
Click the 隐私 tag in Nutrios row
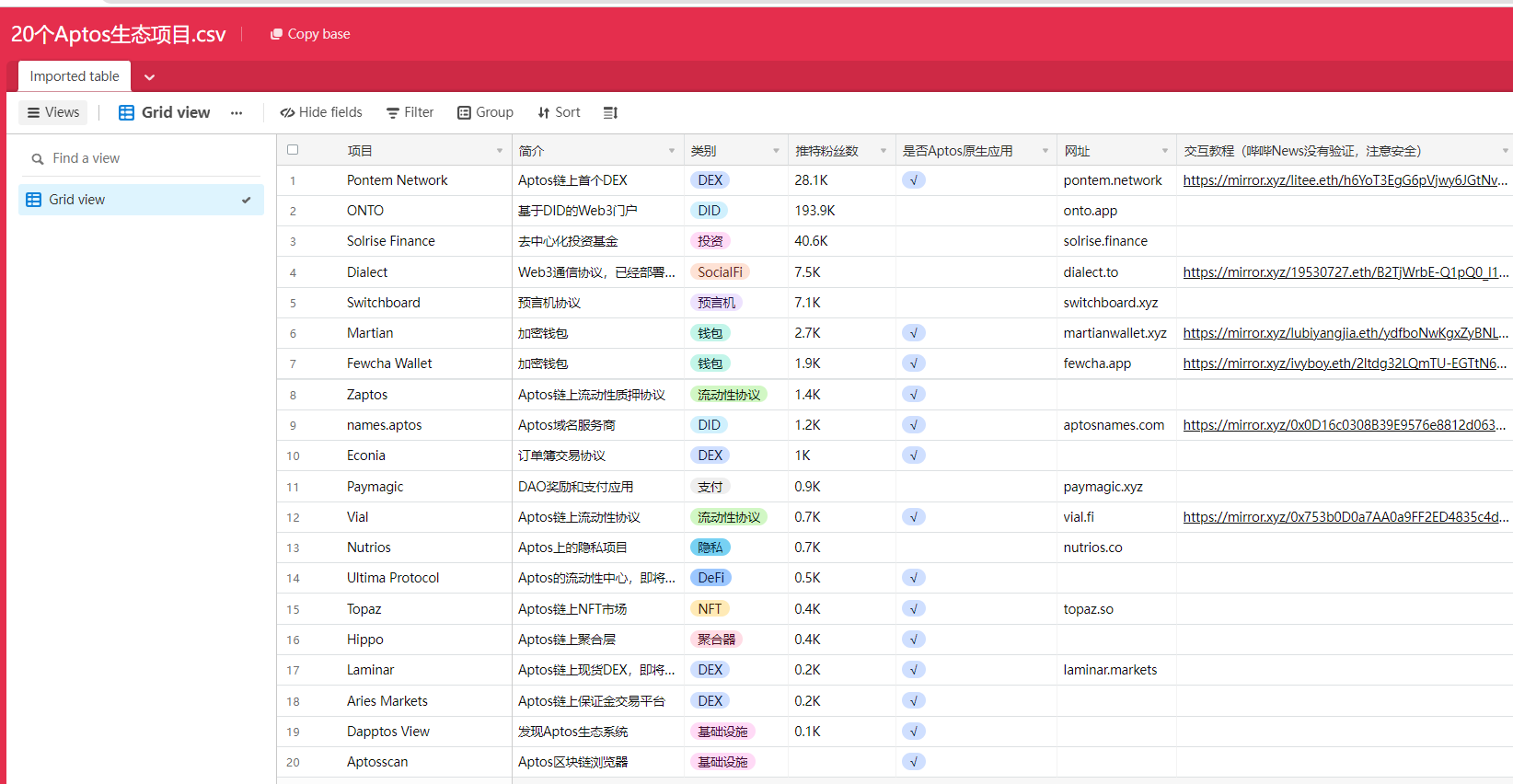(x=710, y=548)
